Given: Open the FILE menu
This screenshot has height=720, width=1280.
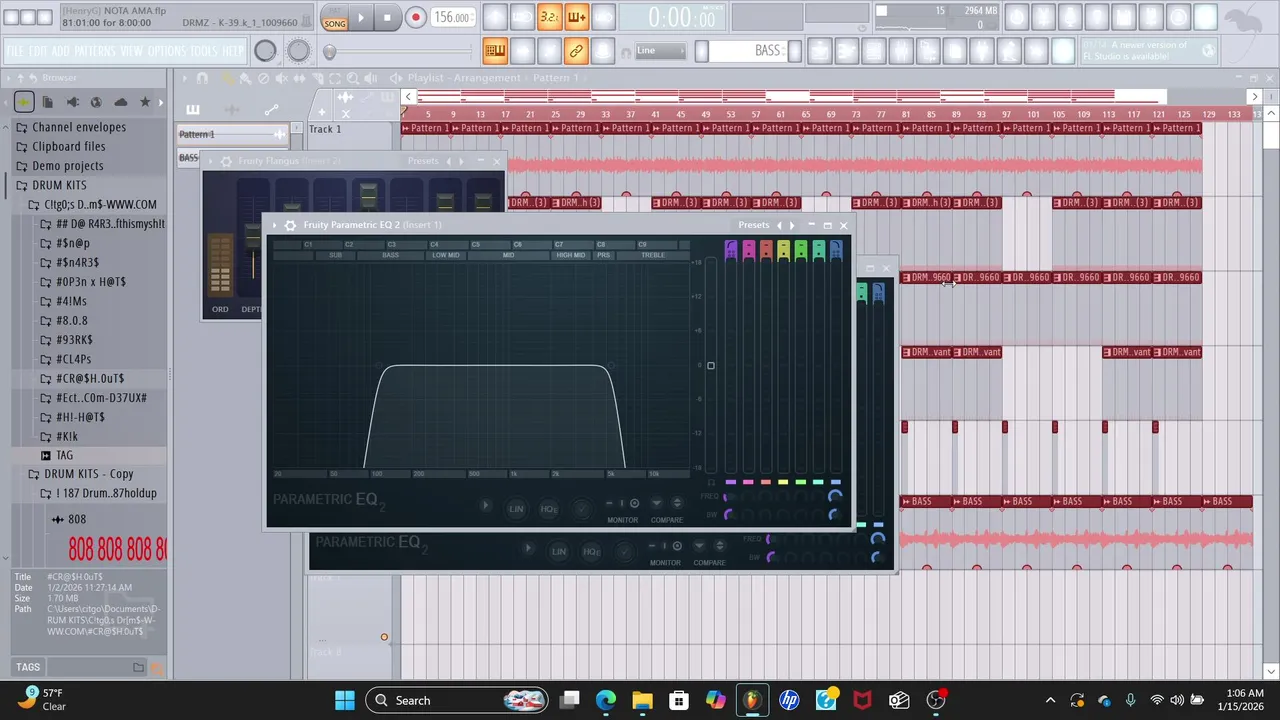Looking at the screenshot, I should (x=13, y=50).
